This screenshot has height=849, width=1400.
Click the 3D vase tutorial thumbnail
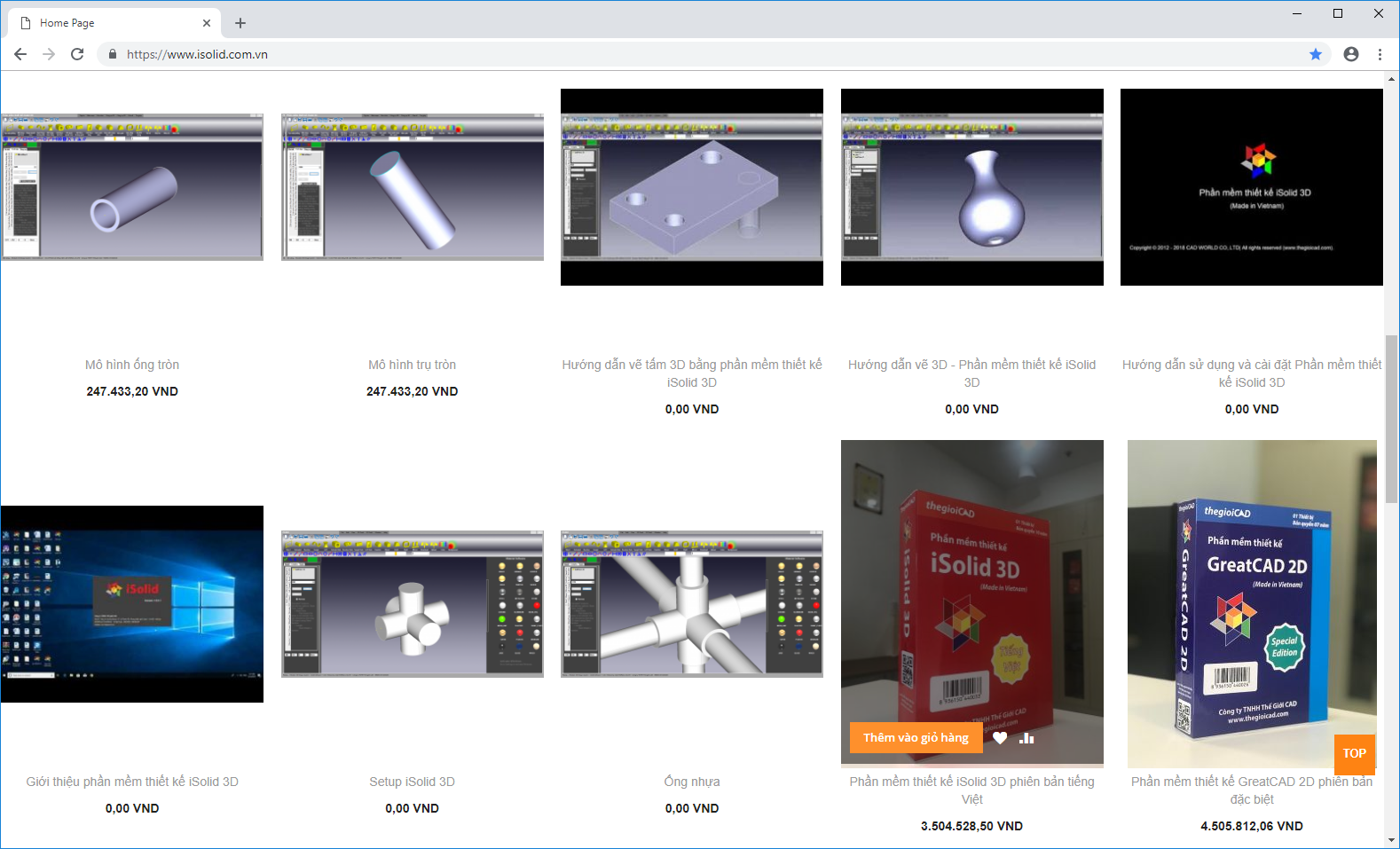[972, 187]
